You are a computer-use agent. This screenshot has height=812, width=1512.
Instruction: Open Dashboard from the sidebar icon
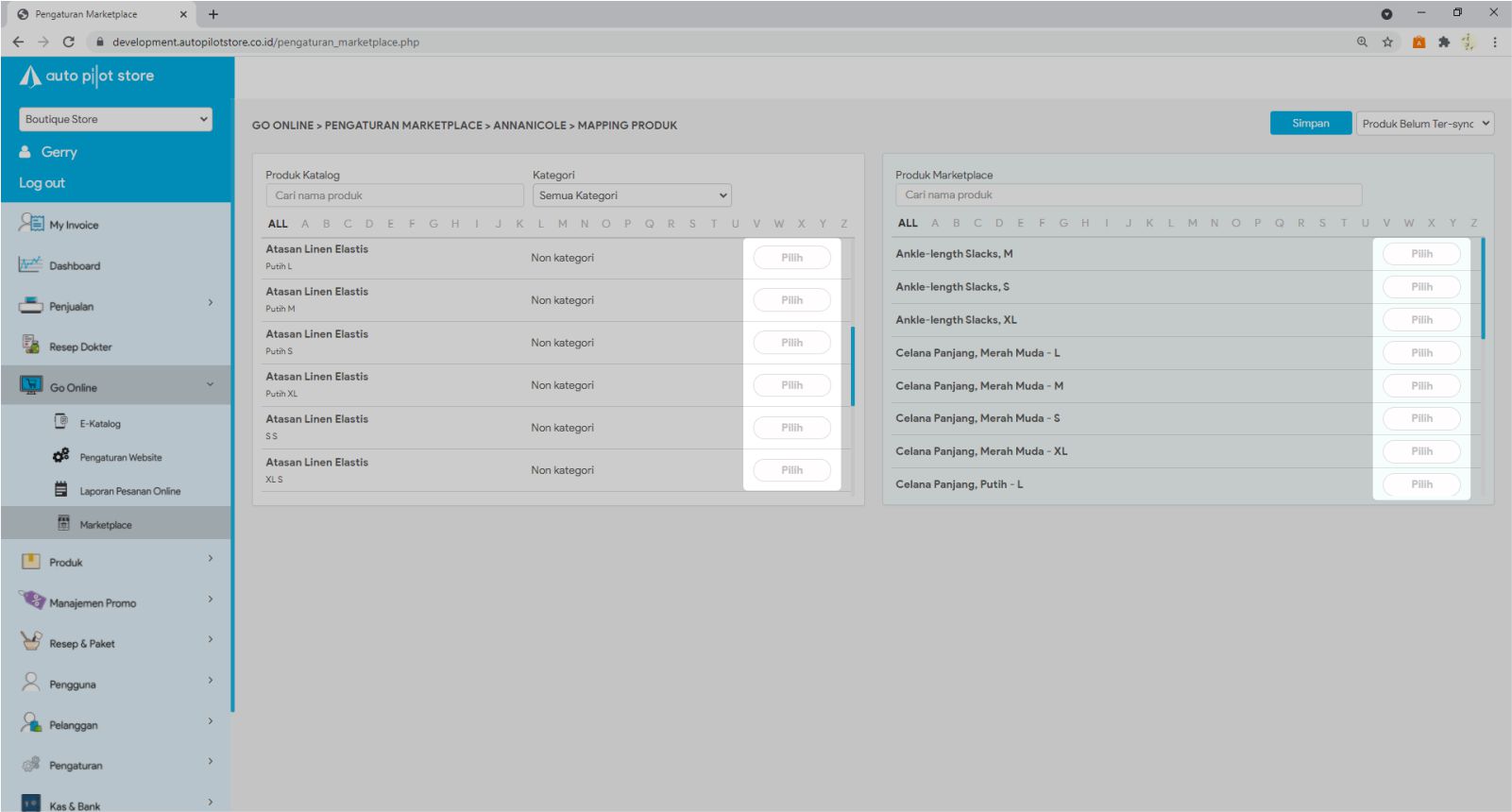30,265
